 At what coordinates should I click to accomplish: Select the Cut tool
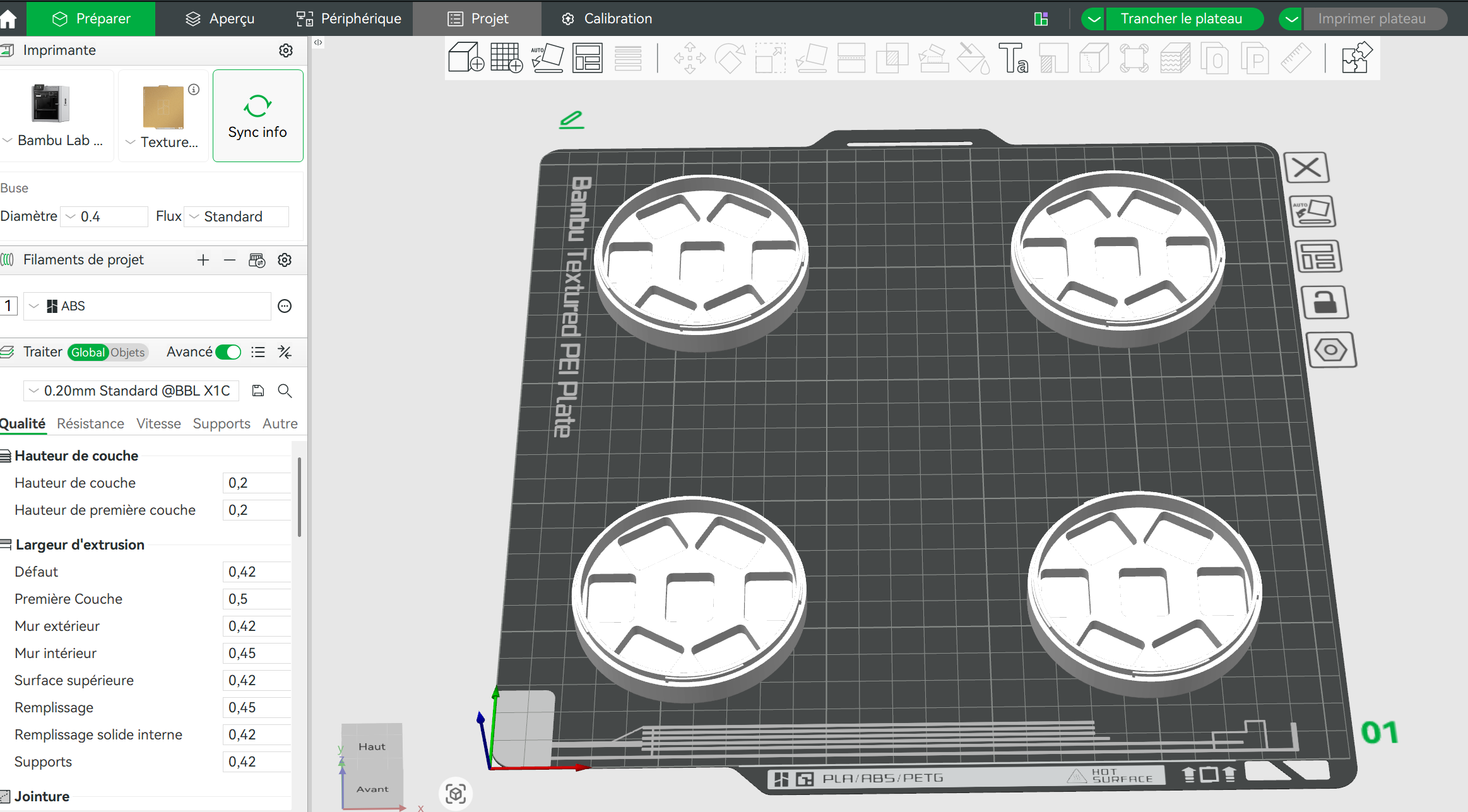pos(851,57)
